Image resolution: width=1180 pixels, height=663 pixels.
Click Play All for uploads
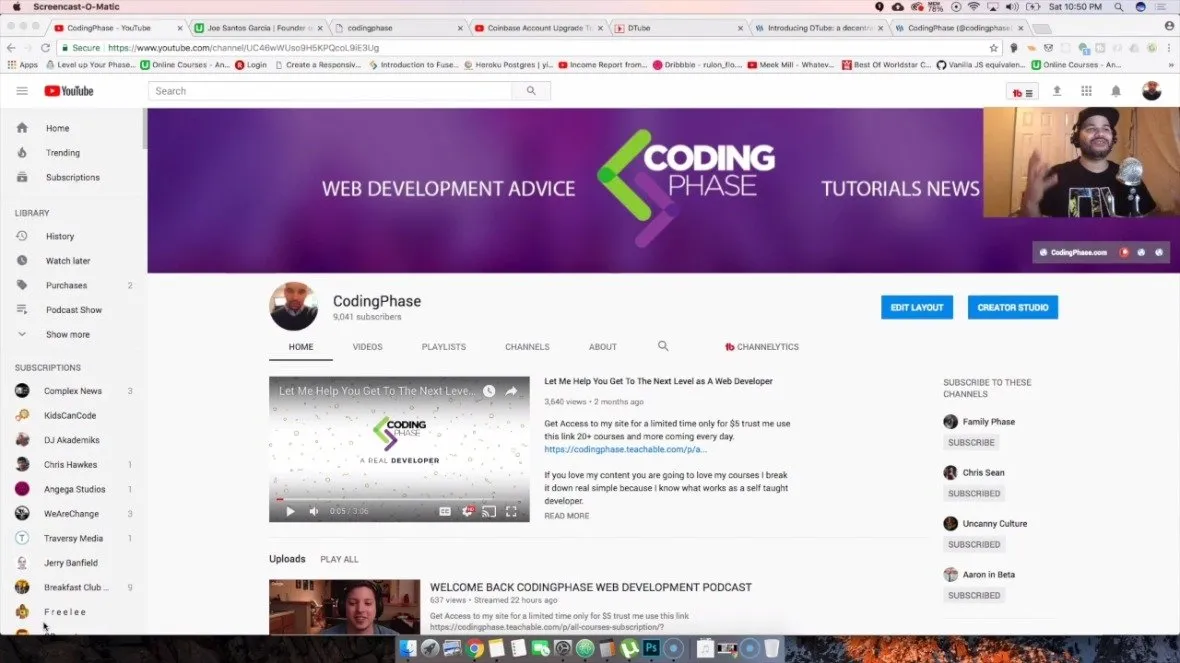[339, 560]
